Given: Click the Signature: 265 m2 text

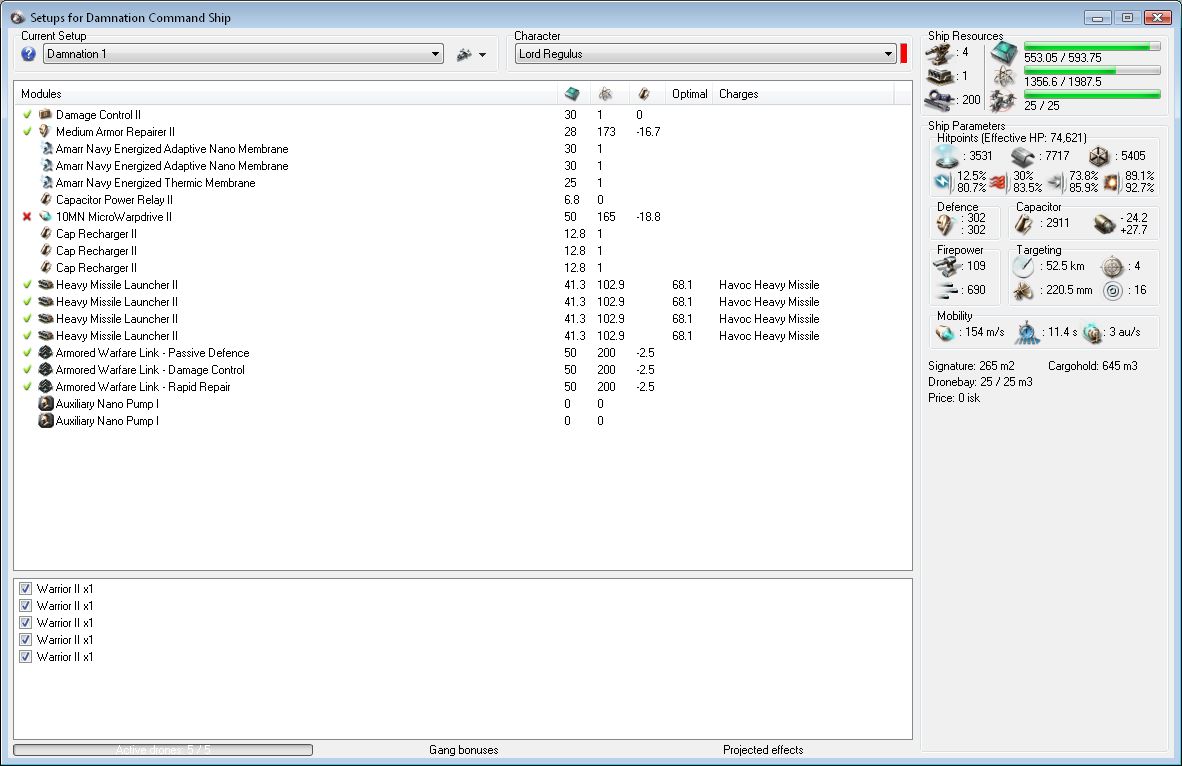Looking at the screenshot, I should coord(972,366).
